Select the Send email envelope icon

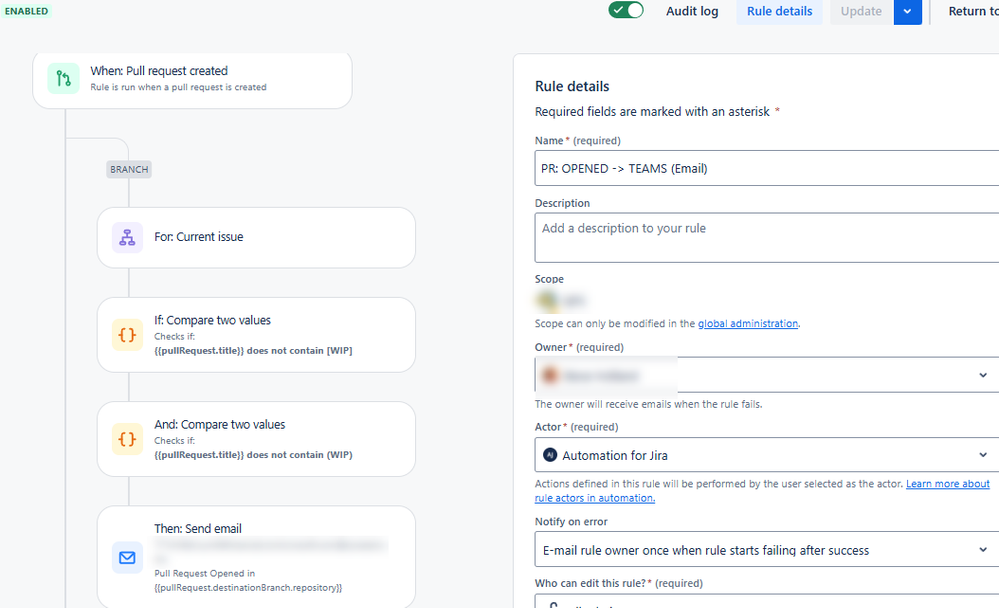point(127,558)
